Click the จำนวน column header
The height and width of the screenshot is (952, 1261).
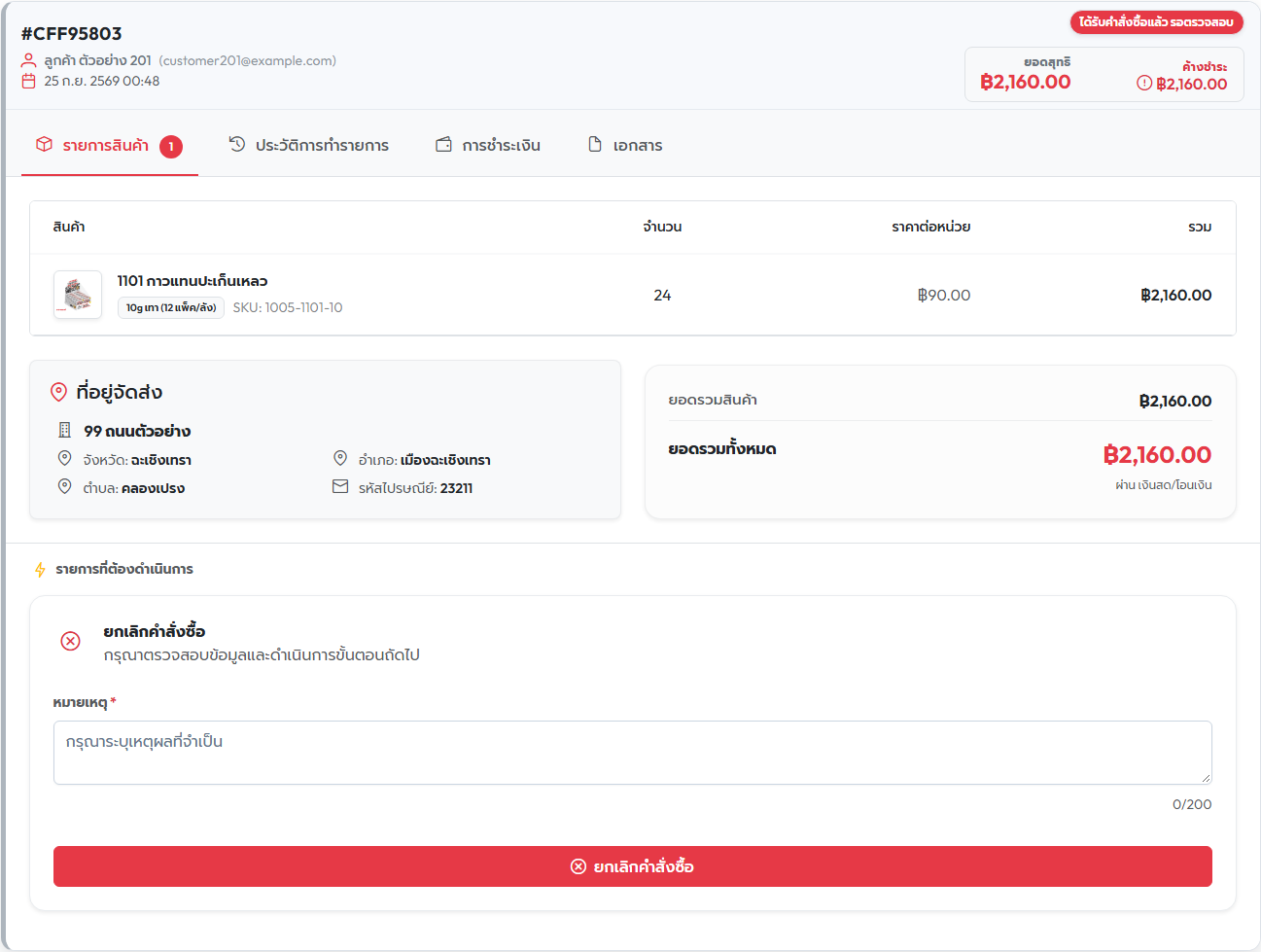(662, 227)
